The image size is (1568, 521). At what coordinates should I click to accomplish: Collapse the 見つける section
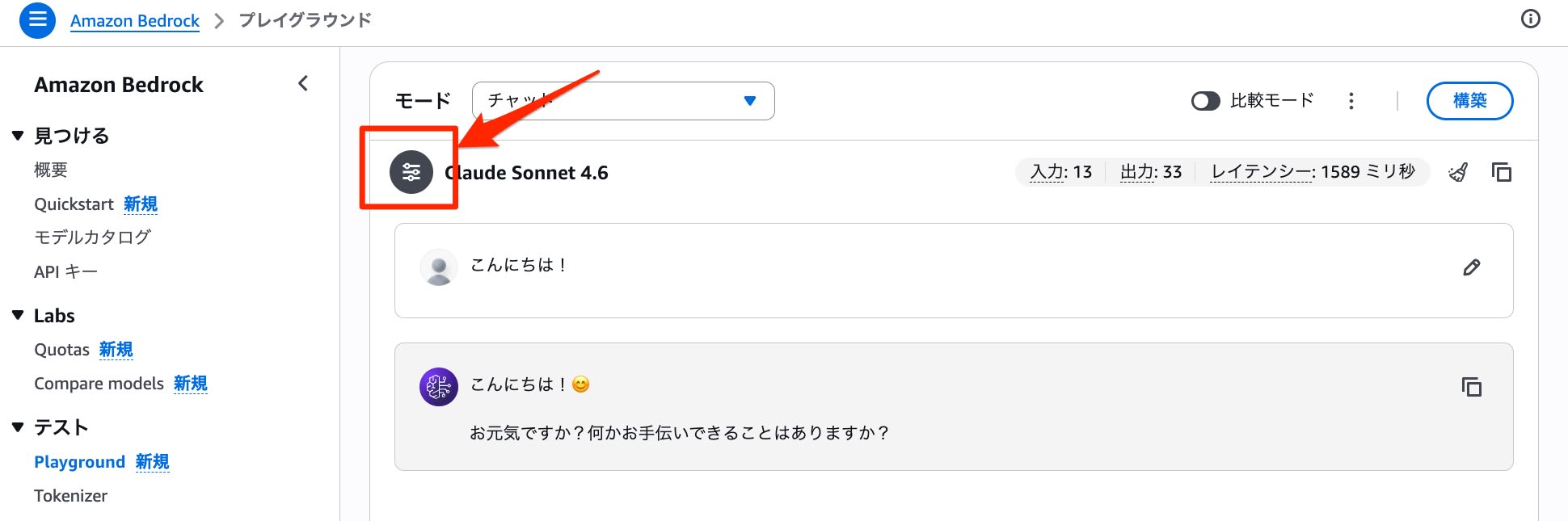coord(18,136)
